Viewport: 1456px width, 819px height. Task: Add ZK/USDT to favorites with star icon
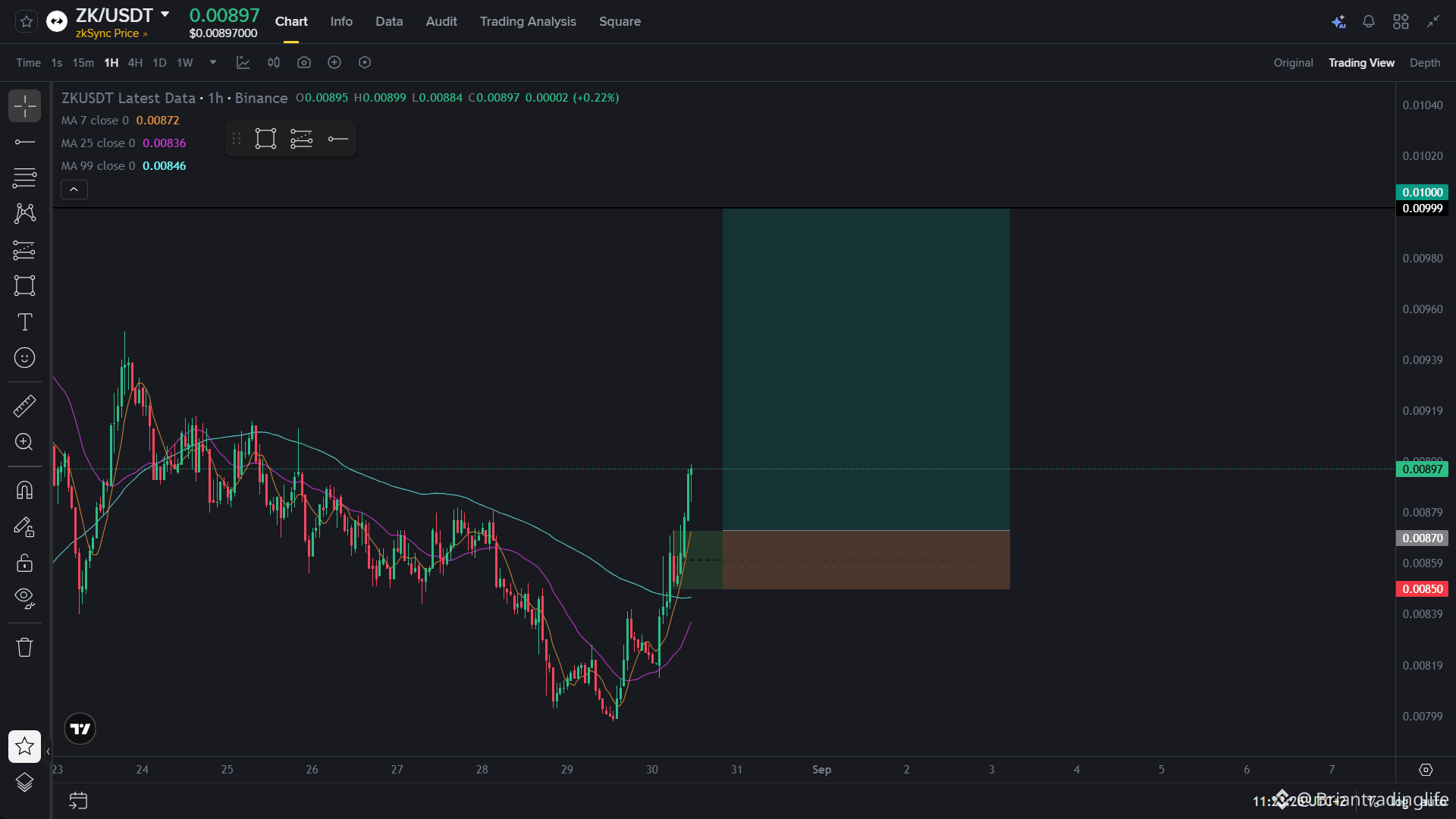coord(26,21)
